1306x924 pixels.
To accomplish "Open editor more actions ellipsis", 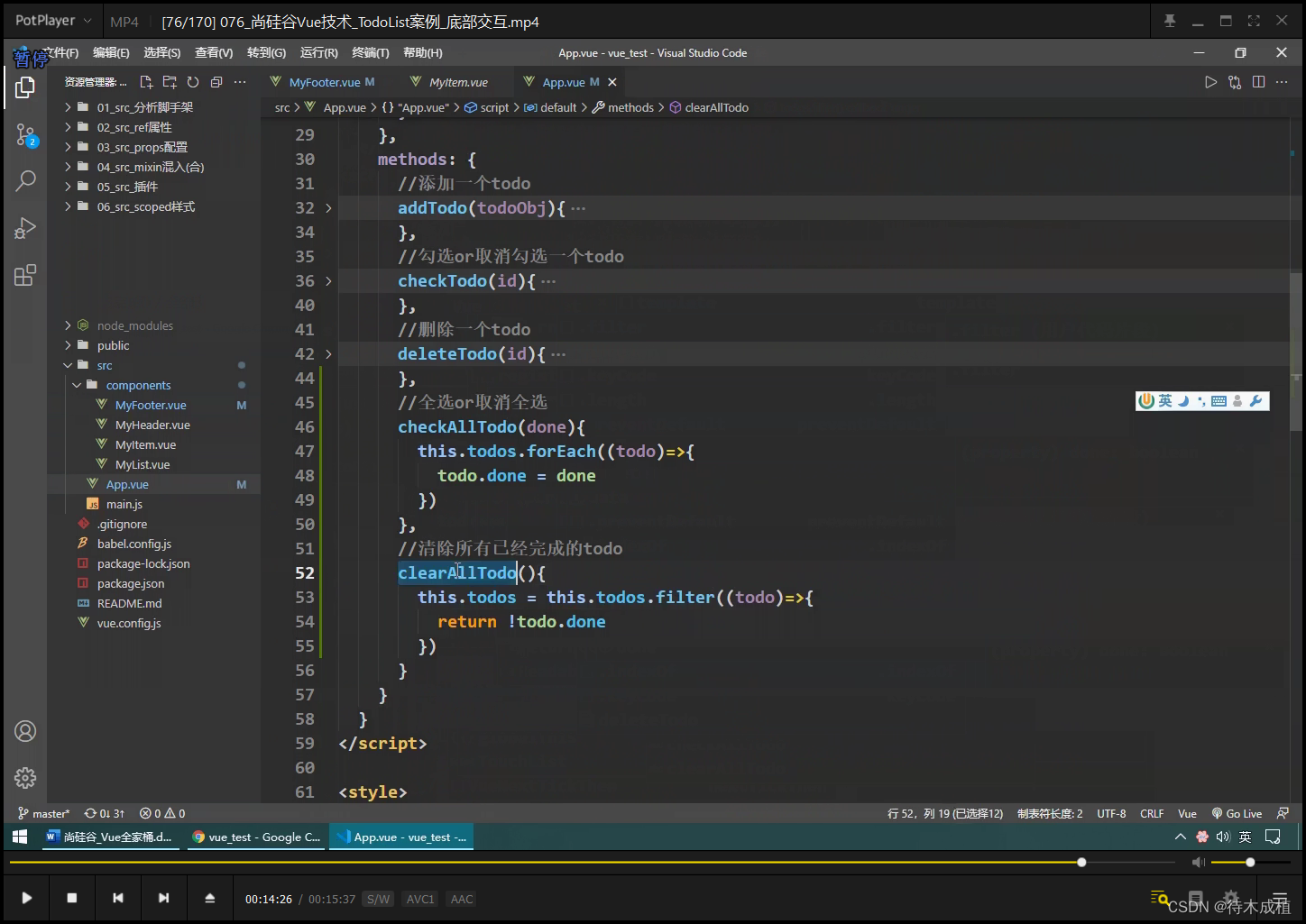I will [1282, 82].
